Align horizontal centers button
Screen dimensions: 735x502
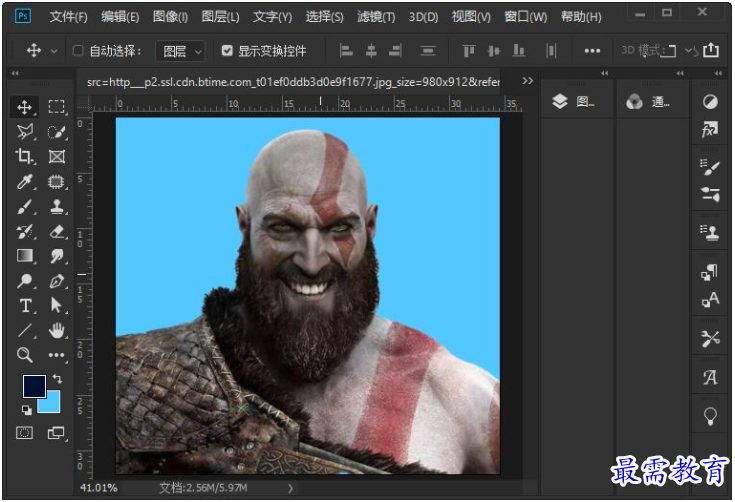click(371, 50)
